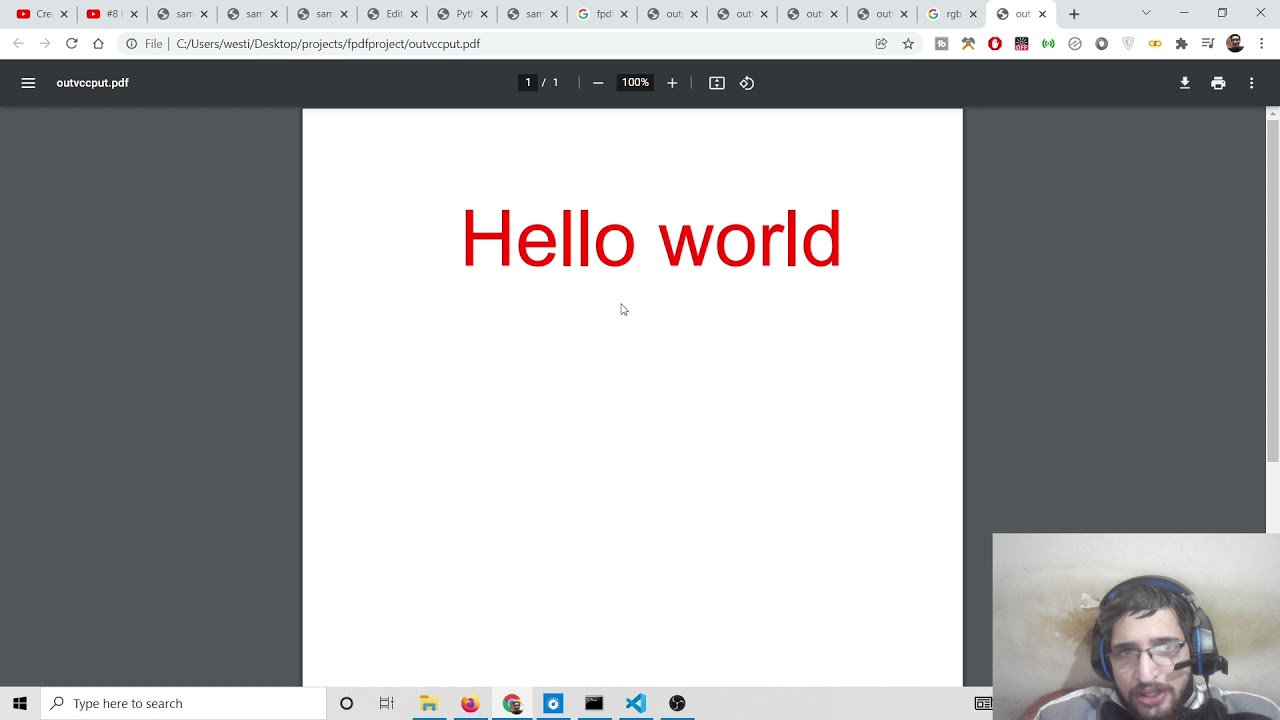Click the page number input field
Viewport: 1280px width, 720px height.
point(528,83)
